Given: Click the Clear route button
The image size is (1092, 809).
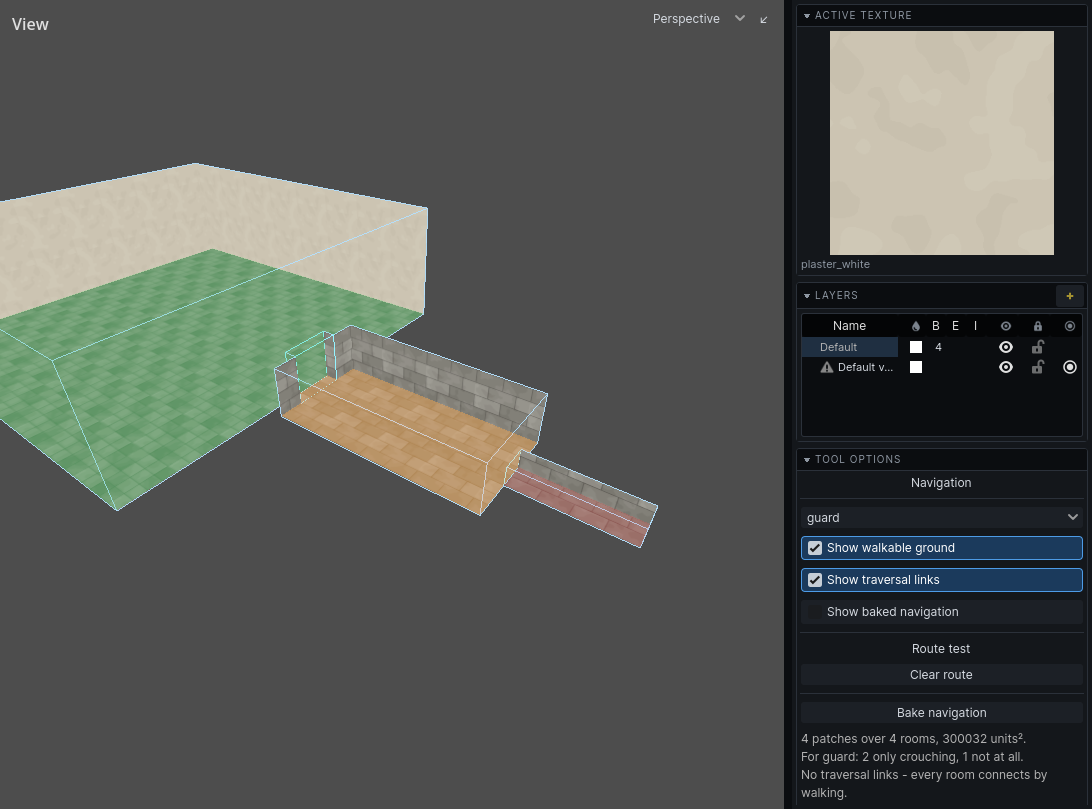Looking at the screenshot, I should tap(942, 675).
